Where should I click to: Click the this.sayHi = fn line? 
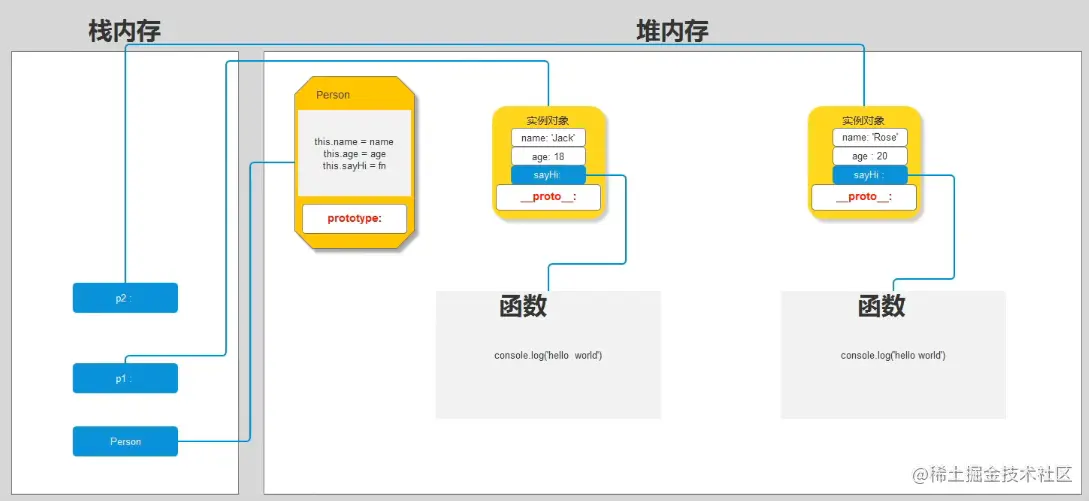[x=354, y=166]
